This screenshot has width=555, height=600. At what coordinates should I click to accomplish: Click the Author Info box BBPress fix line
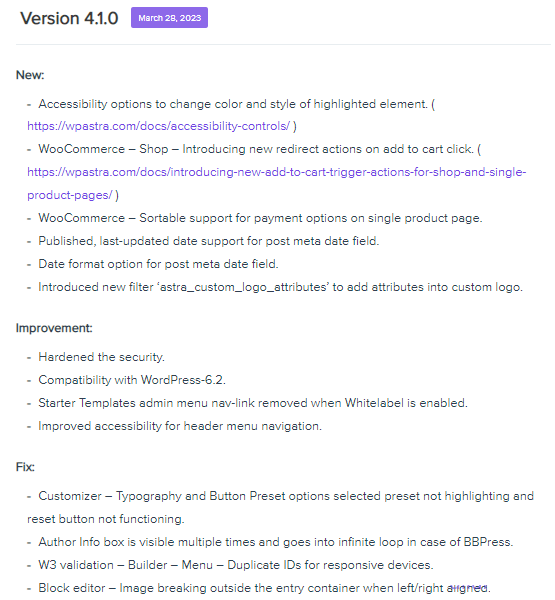coord(276,542)
